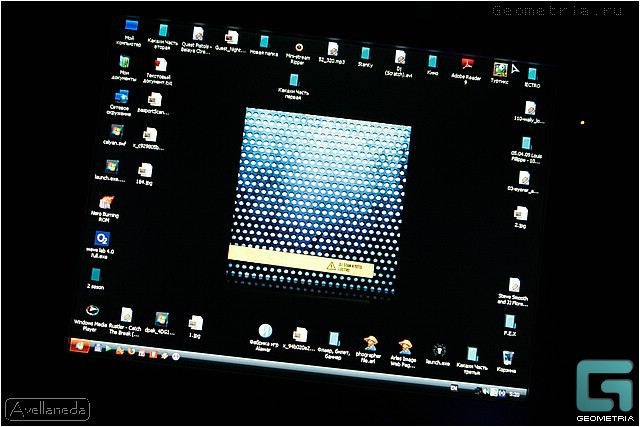
Task: Open the Mini-stream Ripper icon
Action: [x=299, y=46]
